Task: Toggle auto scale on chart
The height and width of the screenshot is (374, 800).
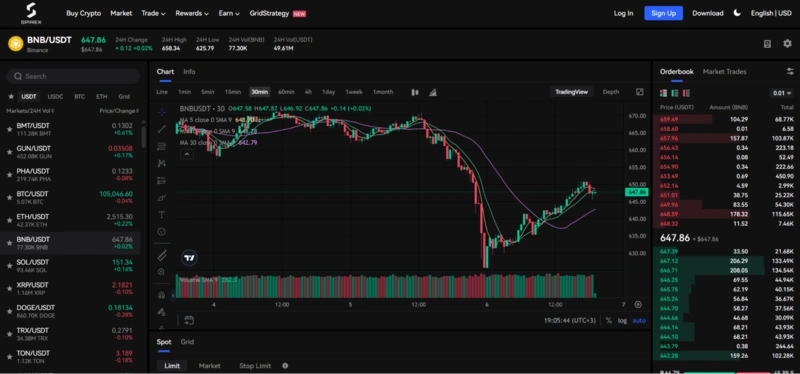Action: (639, 320)
